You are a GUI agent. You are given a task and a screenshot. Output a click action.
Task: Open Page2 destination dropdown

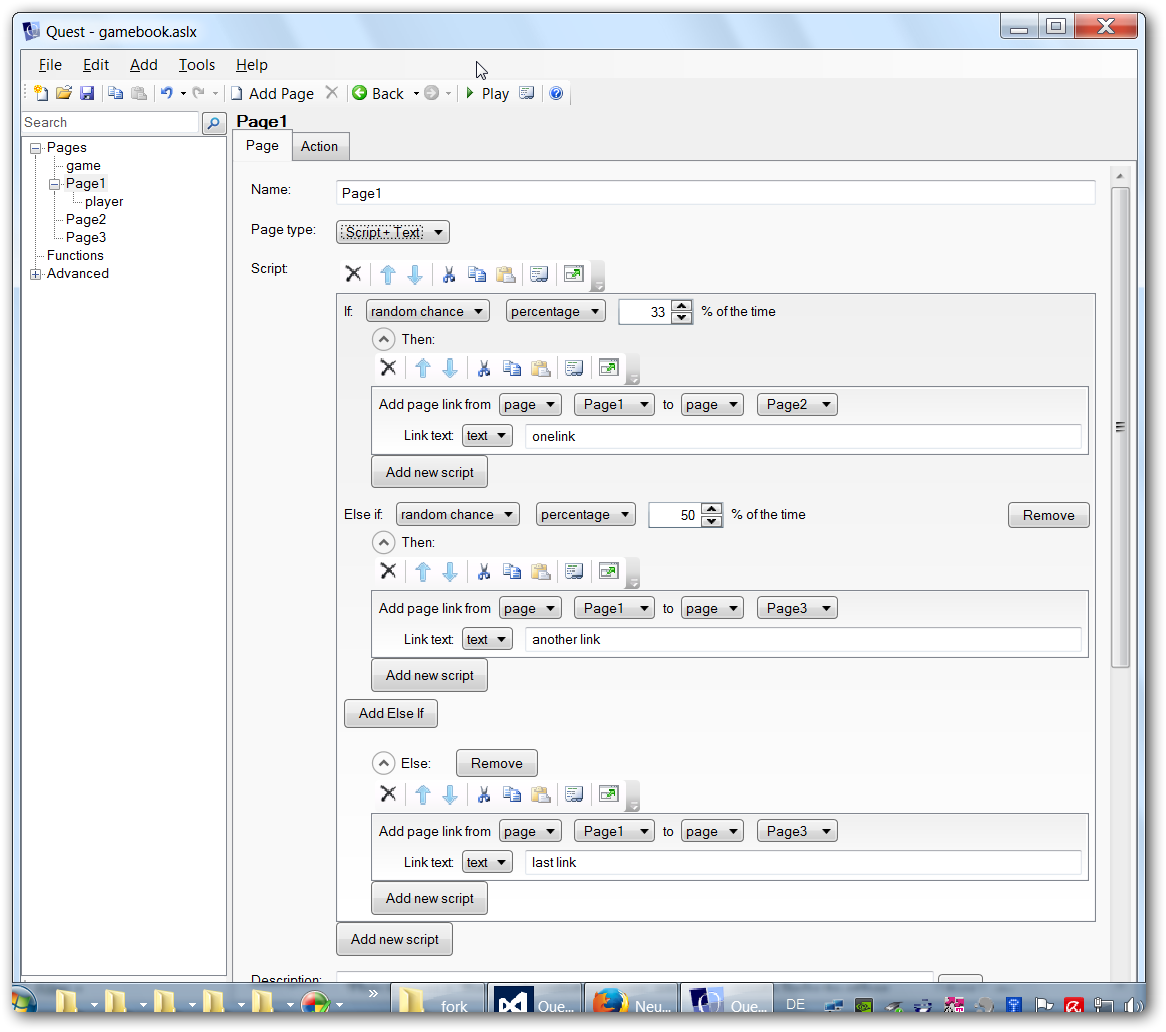[x=797, y=404]
